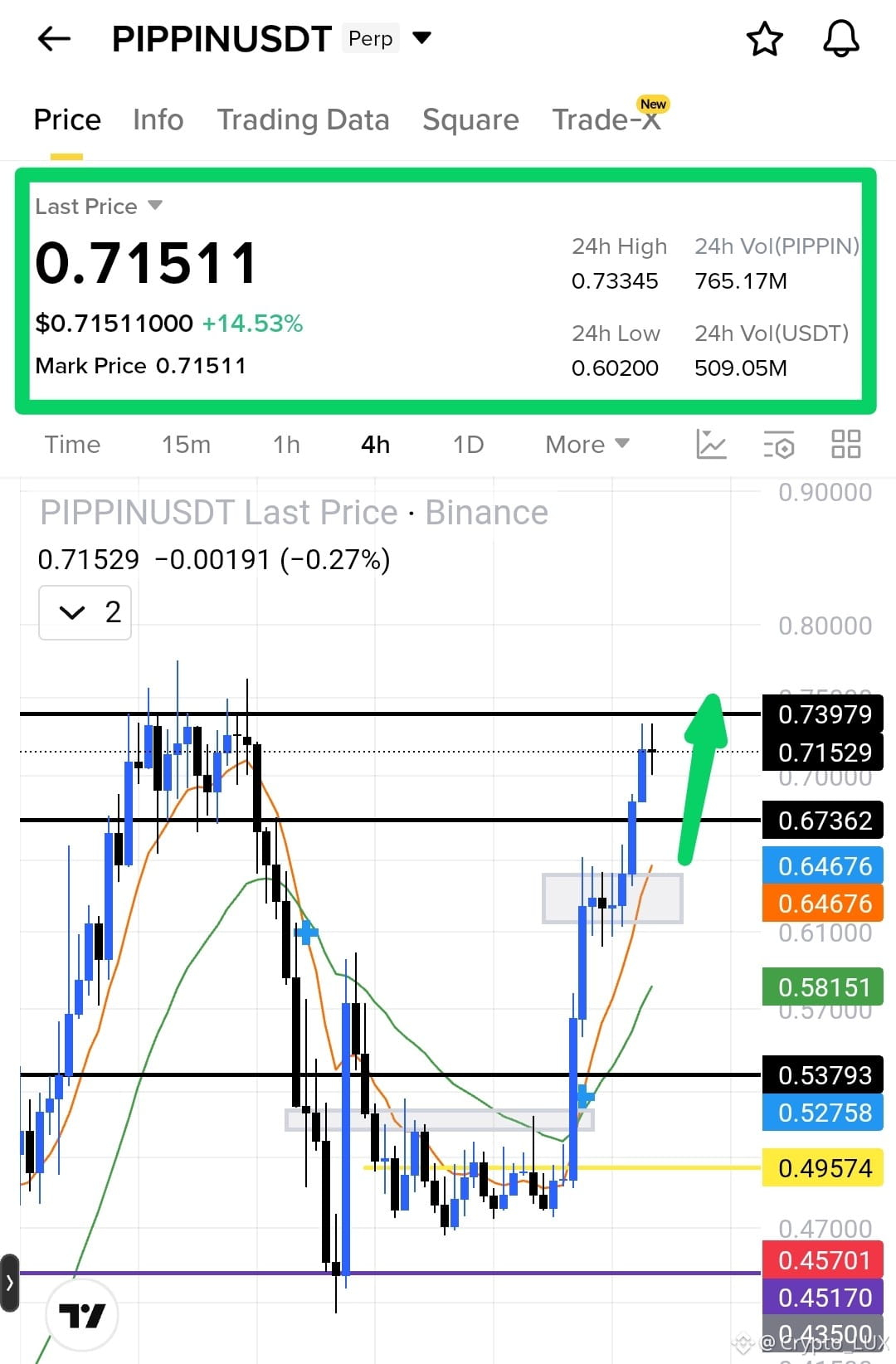Open price alerts with the bell icon
Image resolution: width=896 pixels, height=1364 pixels.
click(x=840, y=39)
